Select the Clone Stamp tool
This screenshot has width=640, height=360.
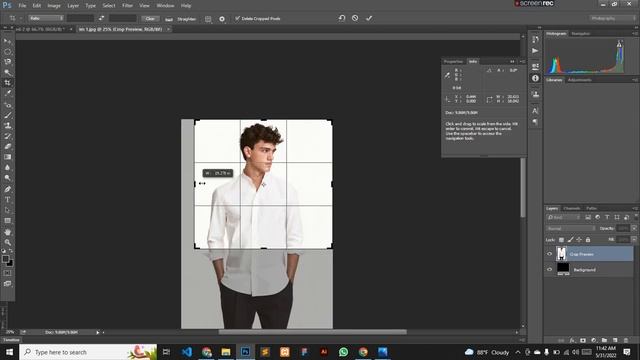coord(7,126)
